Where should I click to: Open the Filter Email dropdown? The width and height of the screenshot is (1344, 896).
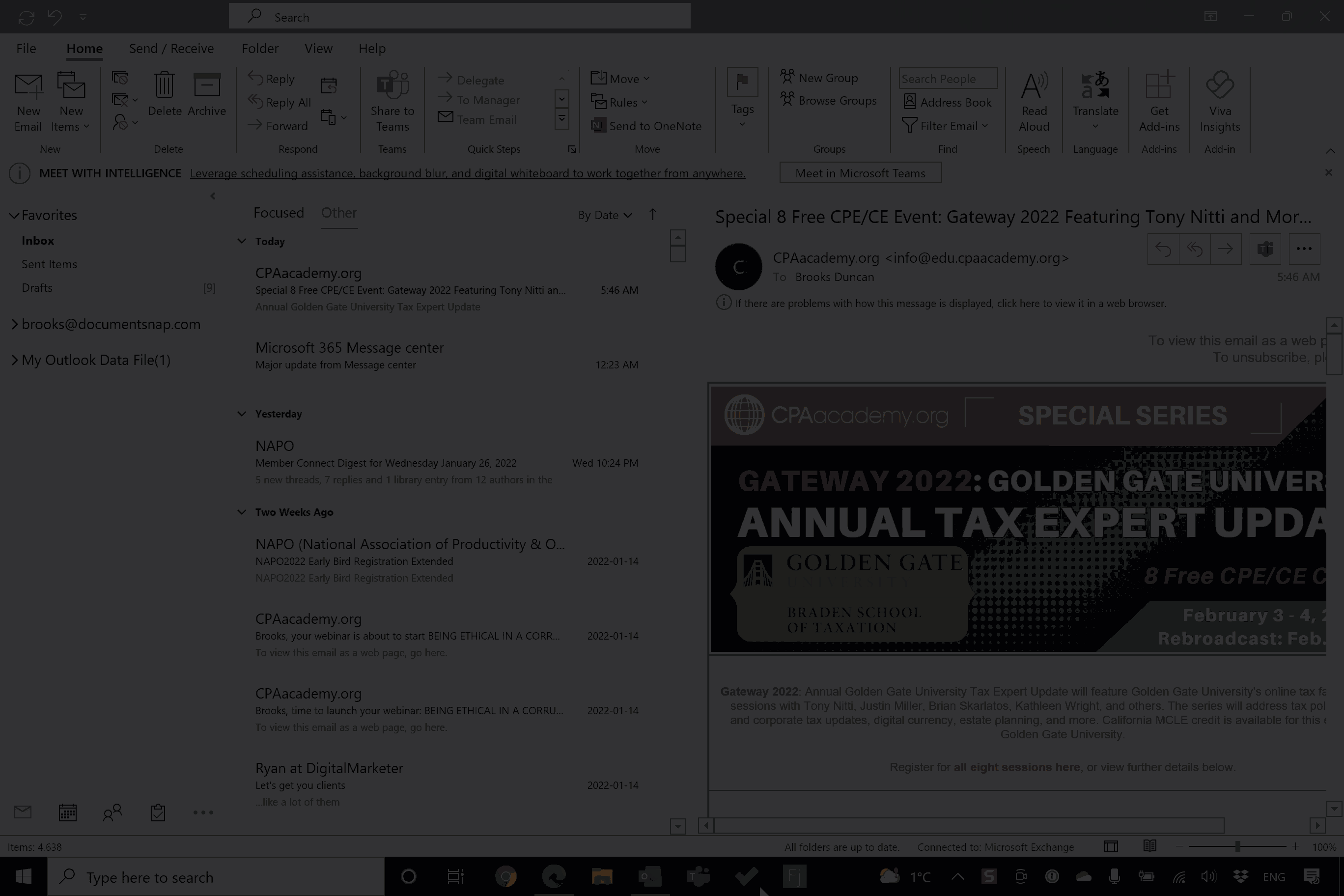945,126
